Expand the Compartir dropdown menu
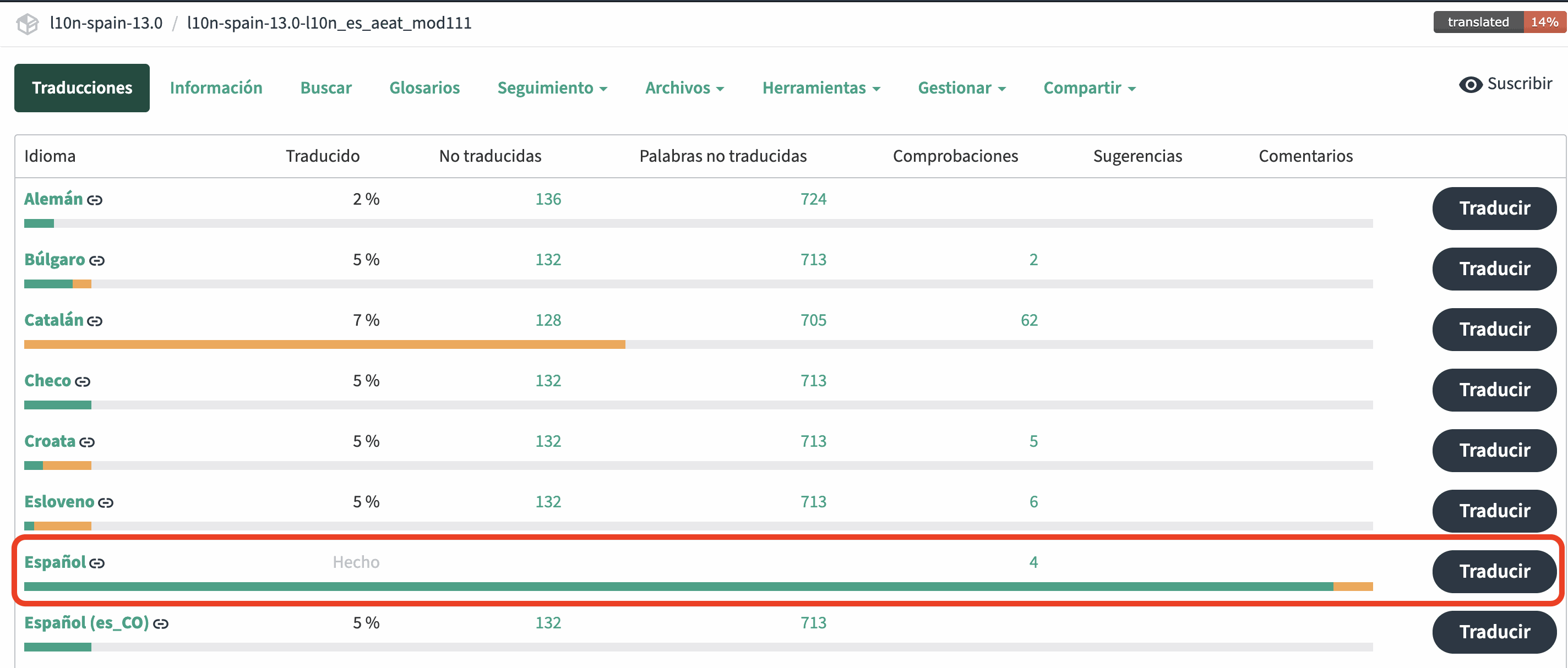 pyautogui.click(x=1089, y=88)
